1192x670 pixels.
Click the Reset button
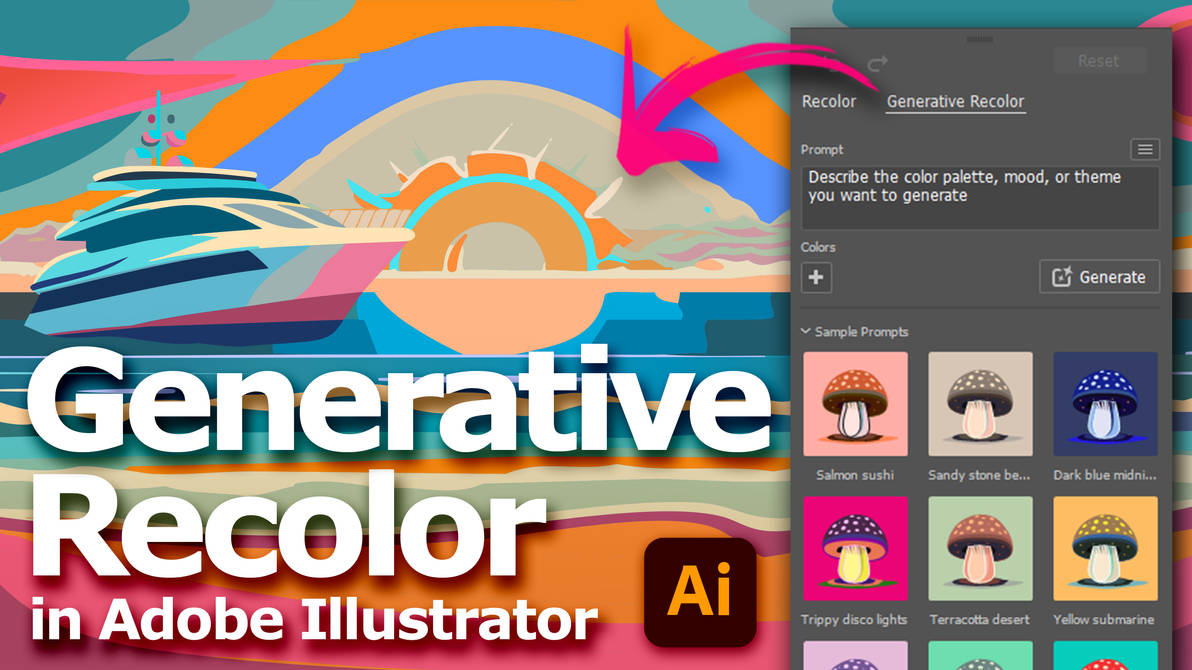1098,61
